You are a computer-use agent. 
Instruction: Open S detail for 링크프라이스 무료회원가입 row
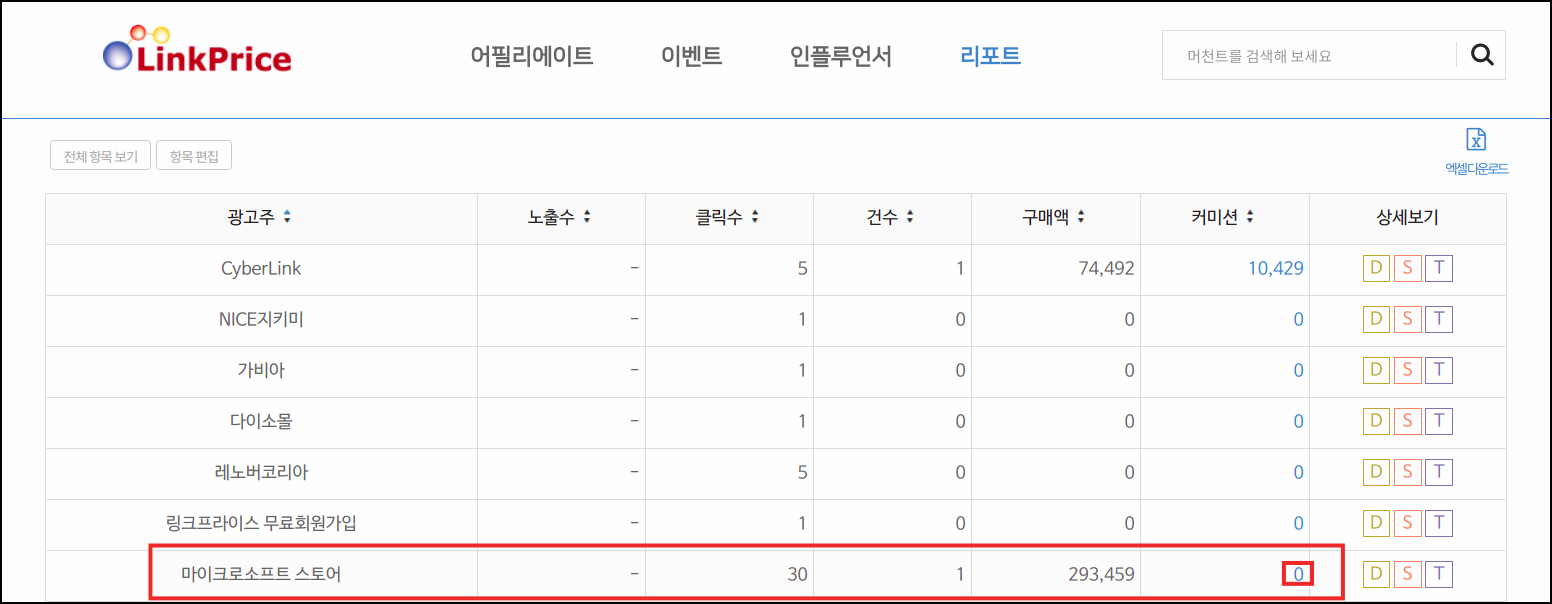(1407, 523)
